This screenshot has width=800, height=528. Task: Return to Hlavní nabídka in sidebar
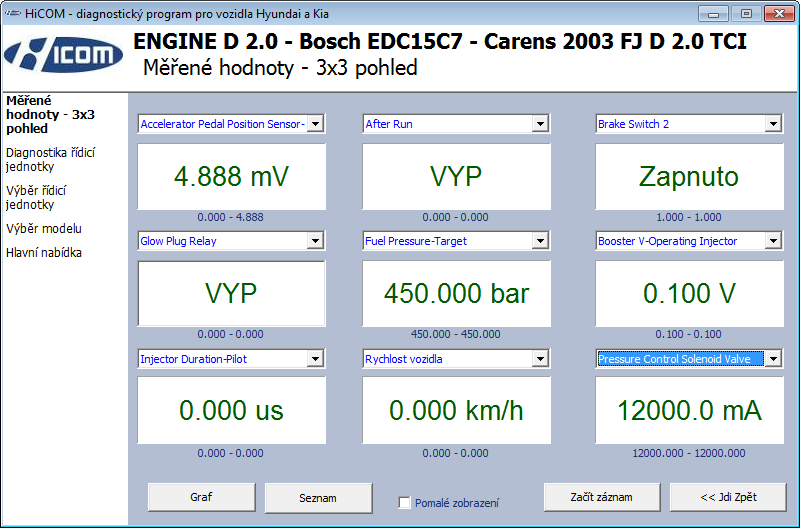tap(43, 252)
